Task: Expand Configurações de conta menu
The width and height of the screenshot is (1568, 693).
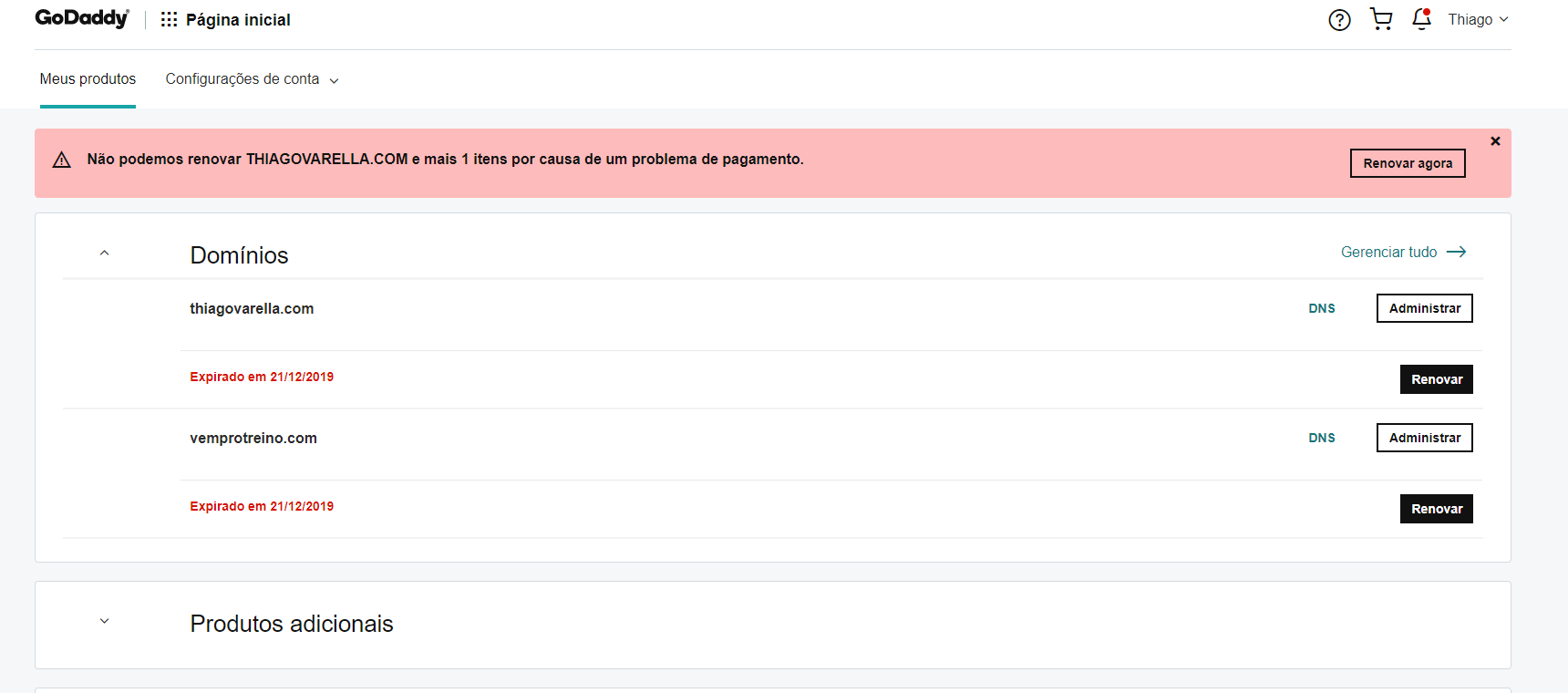Action: click(x=252, y=79)
